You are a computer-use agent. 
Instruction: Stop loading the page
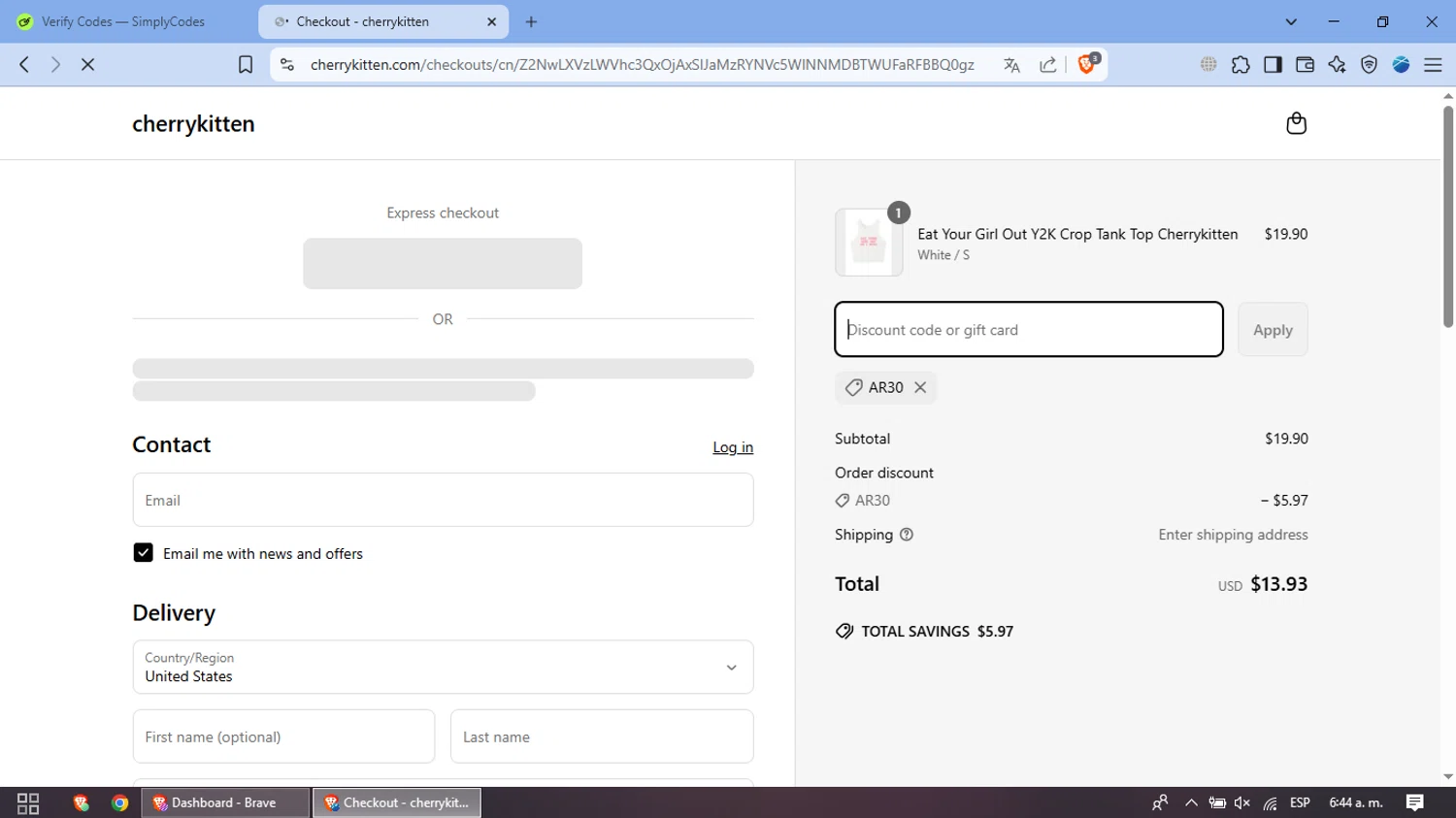[87, 65]
